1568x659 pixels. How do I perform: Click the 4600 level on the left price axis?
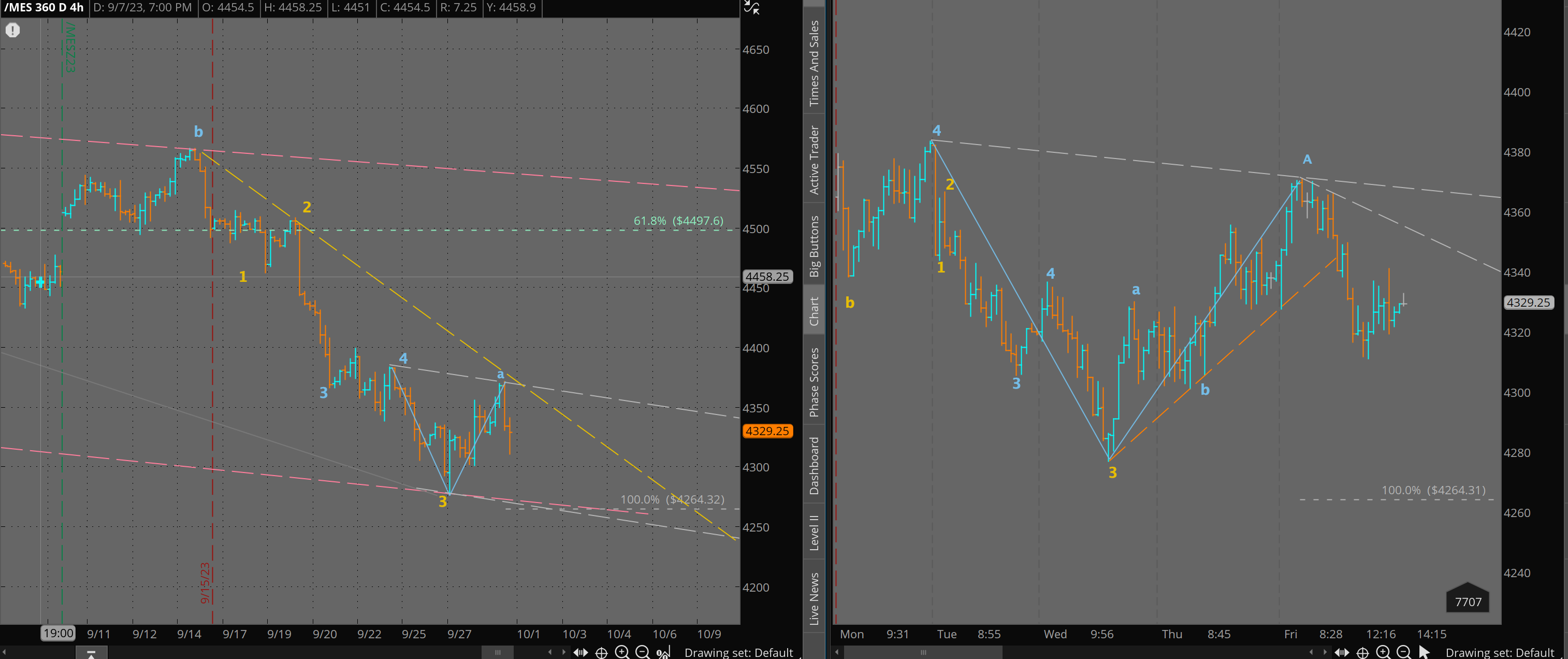click(x=756, y=108)
